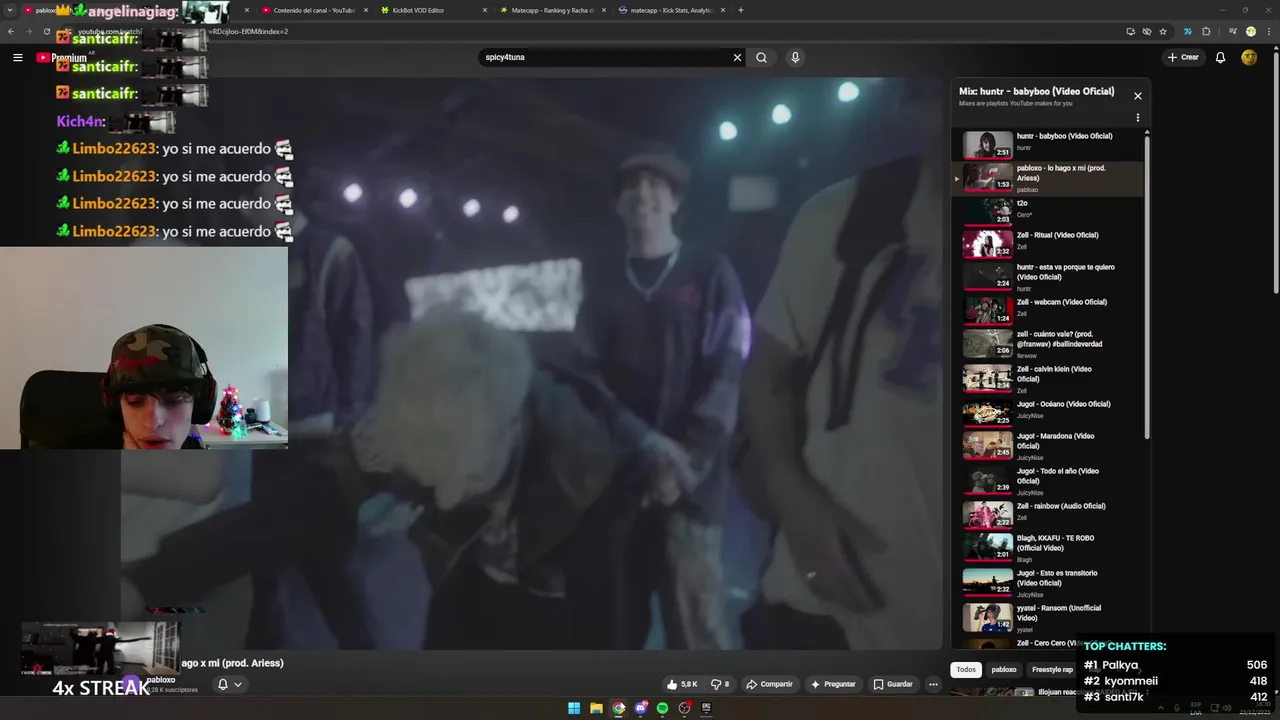Open the Chrome three-dot menu
Image resolution: width=1280 pixels, height=720 pixels.
pyautogui.click(x=1269, y=31)
